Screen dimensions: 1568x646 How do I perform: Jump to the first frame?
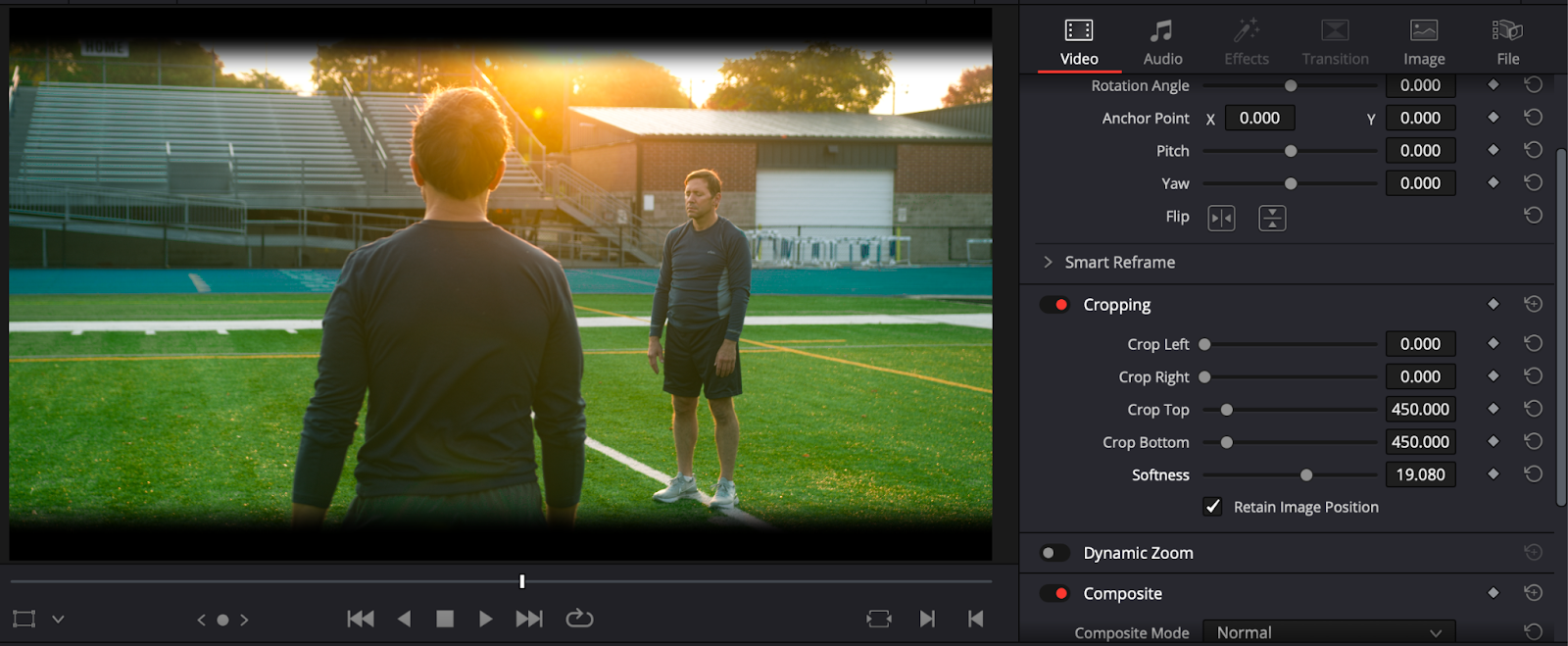[x=361, y=619]
